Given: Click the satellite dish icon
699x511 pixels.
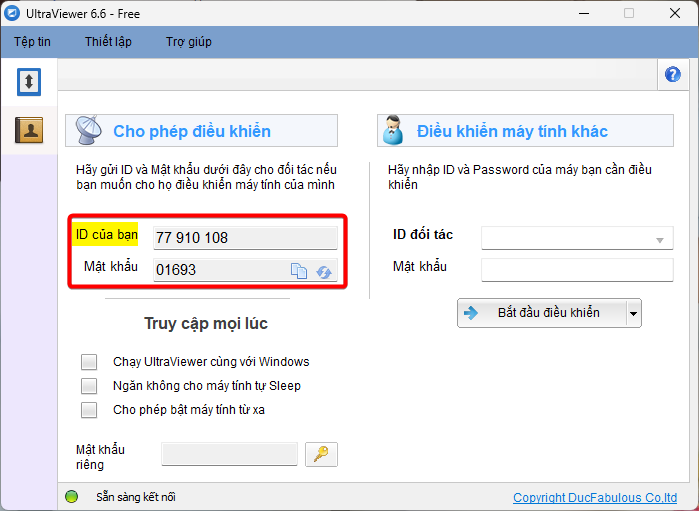Looking at the screenshot, I should (x=87, y=131).
